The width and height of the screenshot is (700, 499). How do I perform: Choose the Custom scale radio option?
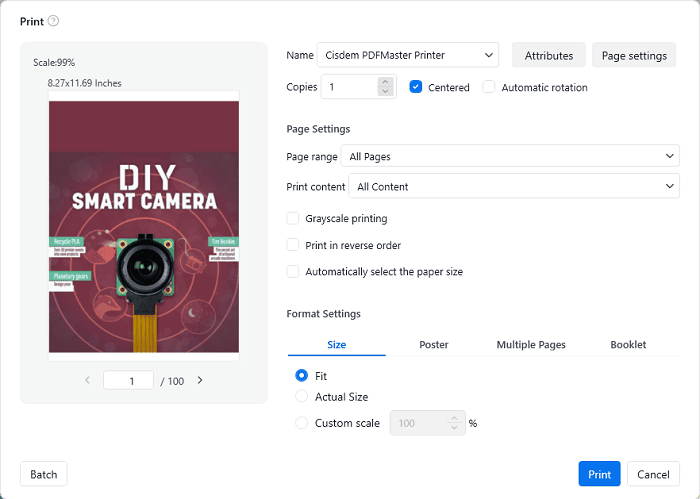pyautogui.click(x=302, y=423)
